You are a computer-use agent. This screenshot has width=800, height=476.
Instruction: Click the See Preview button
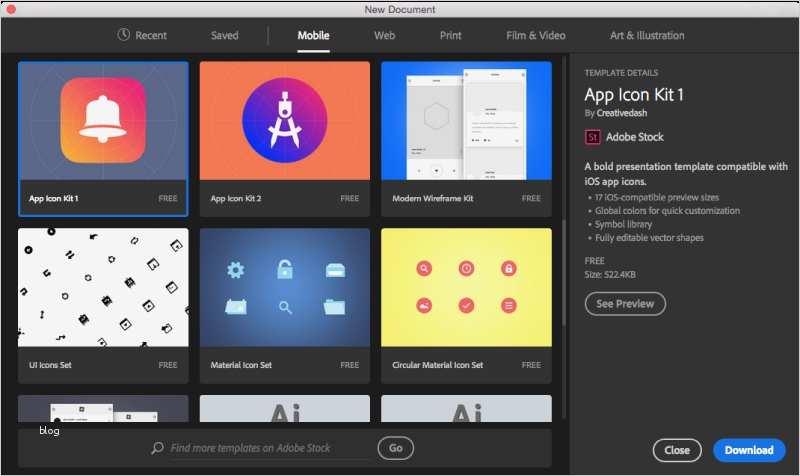coord(625,304)
